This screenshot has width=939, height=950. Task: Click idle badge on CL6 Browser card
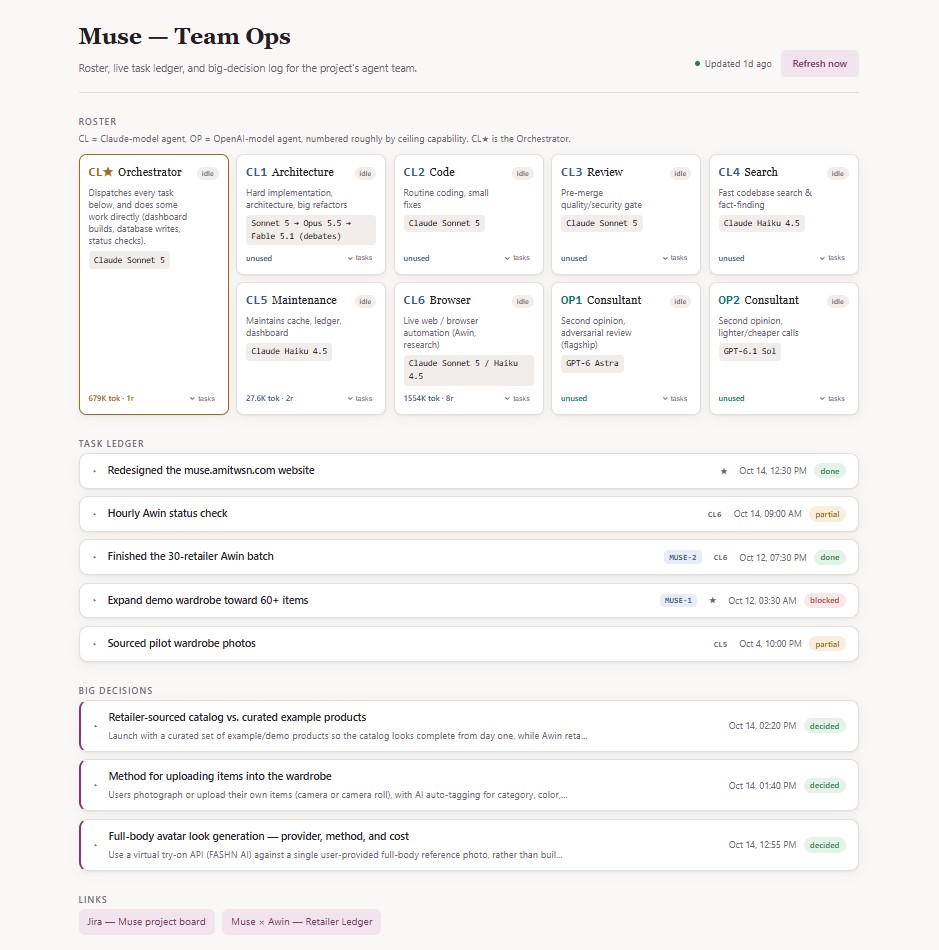point(523,301)
